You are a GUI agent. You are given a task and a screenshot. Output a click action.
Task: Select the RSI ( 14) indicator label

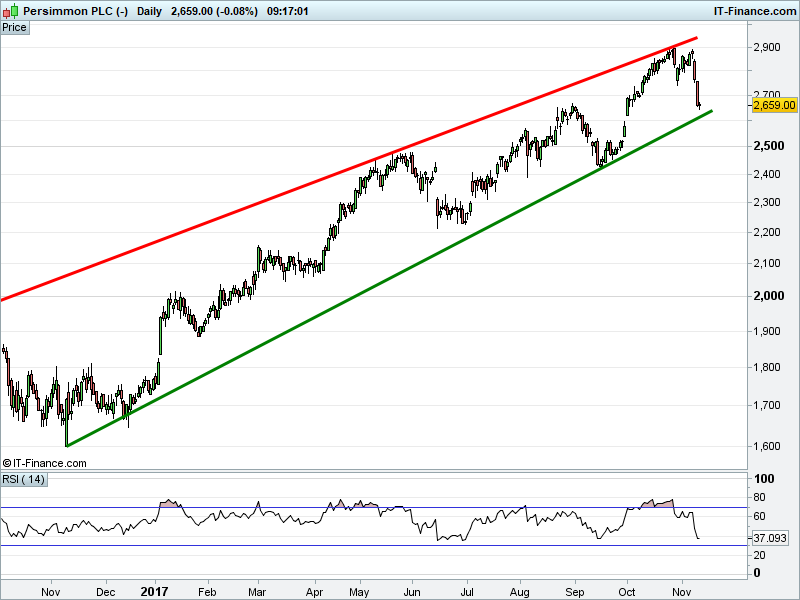[24, 480]
